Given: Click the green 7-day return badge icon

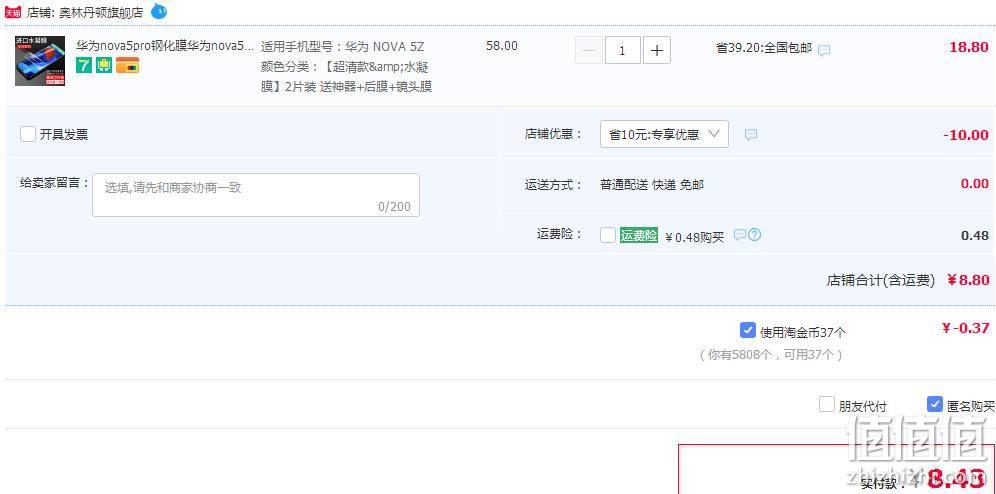Looking at the screenshot, I should 84,65.
